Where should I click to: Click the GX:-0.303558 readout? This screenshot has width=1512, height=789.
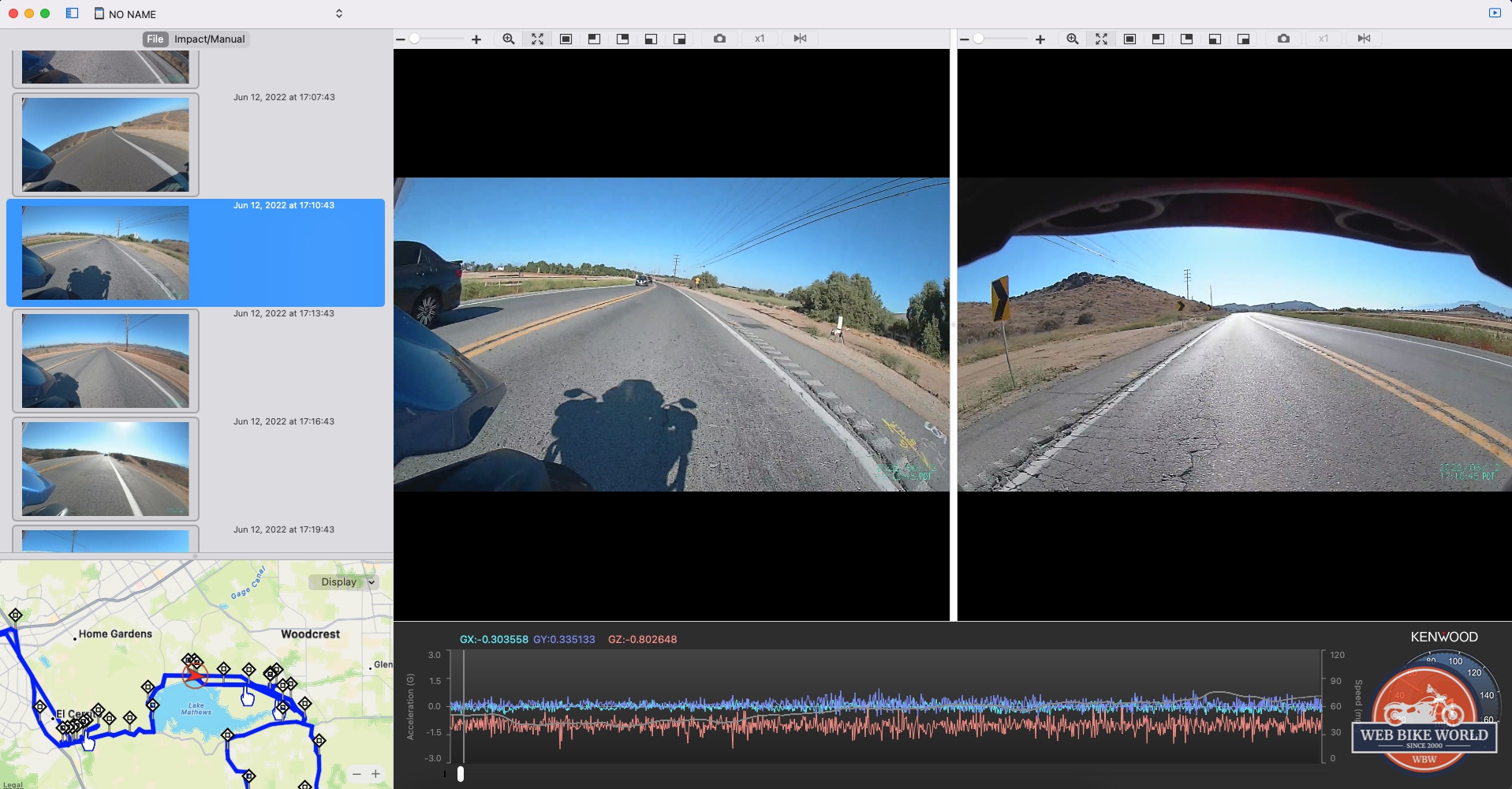pyautogui.click(x=494, y=639)
